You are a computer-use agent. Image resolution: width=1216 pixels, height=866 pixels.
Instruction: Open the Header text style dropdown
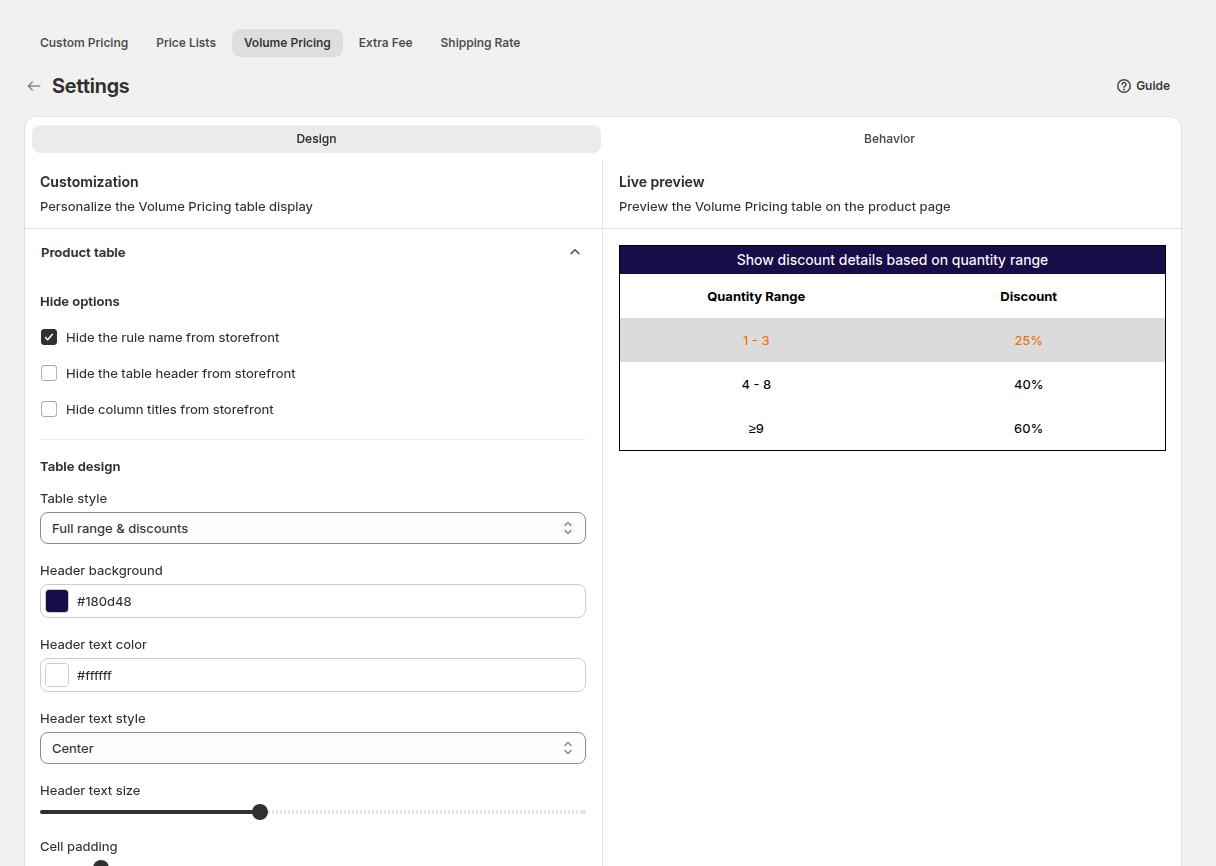pyautogui.click(x=313, y=748)
